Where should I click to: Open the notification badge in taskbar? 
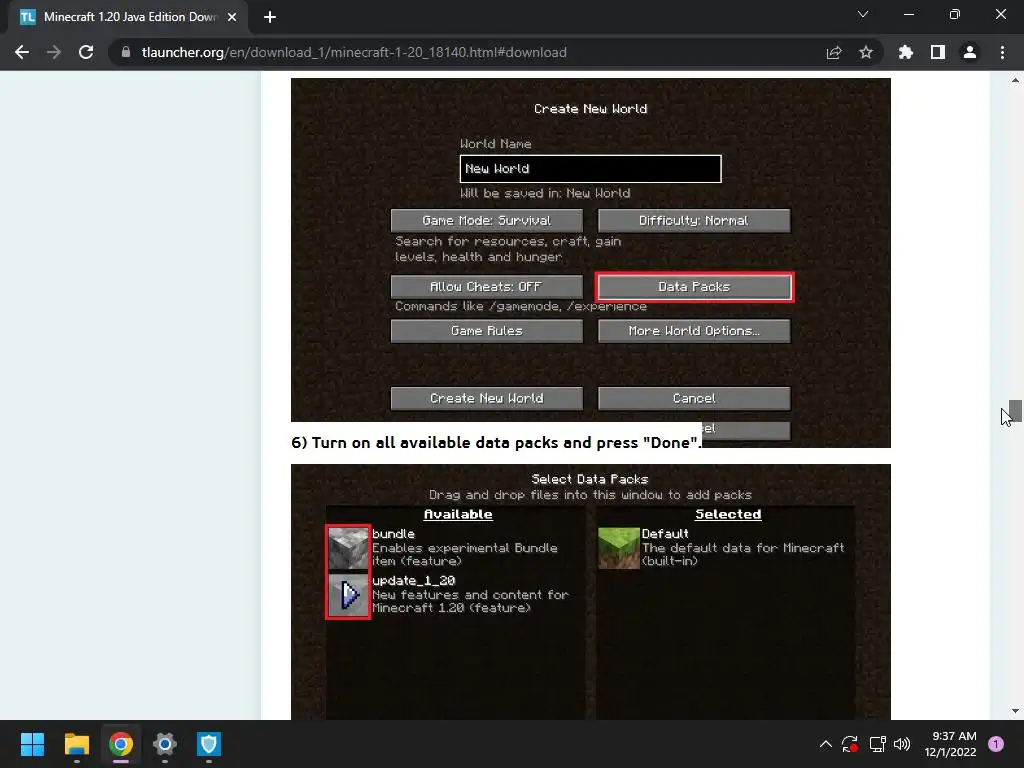pyautogui.click(x=996, y=744)
